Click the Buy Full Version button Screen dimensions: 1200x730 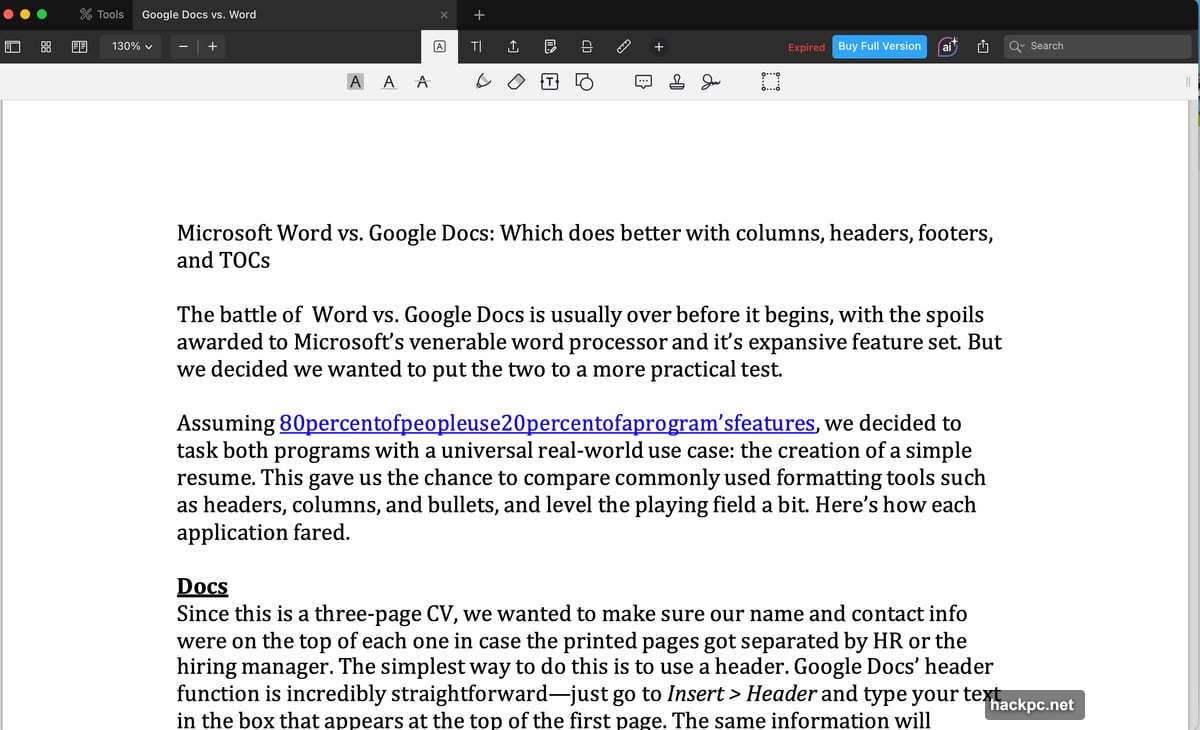(x=879, y=46)
